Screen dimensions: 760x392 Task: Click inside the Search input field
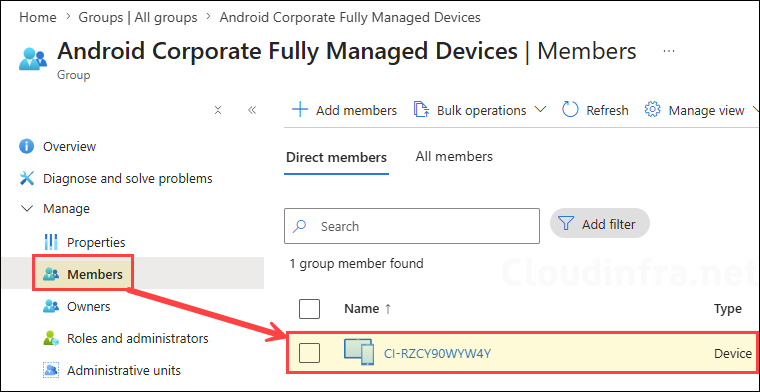[x=412, y=226]
